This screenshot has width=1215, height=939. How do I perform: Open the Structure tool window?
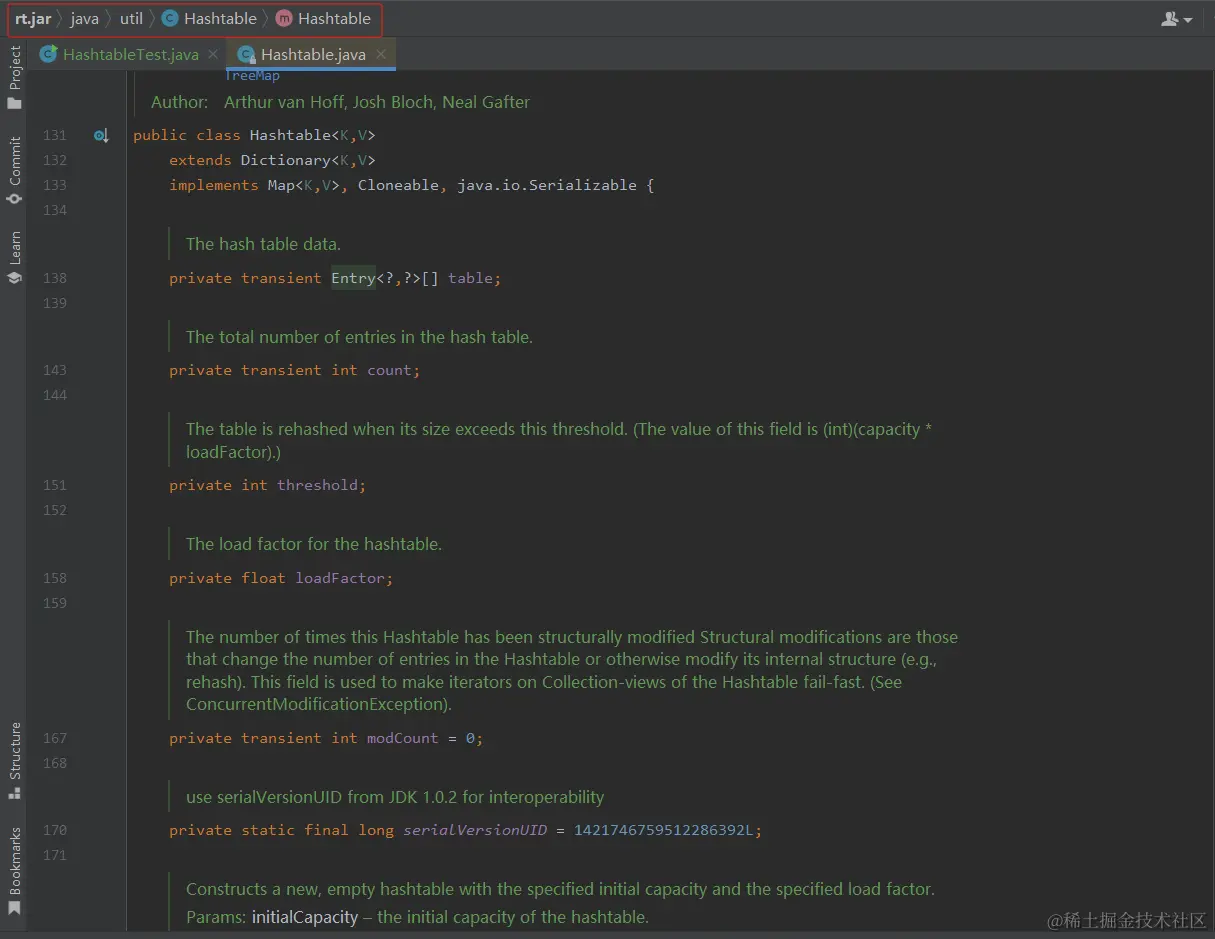click(14, 760)
